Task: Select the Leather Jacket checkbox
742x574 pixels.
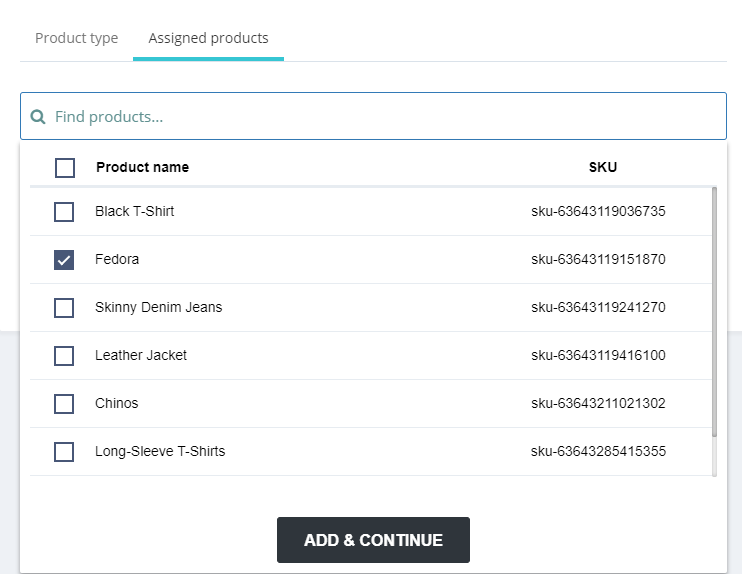Action: tap(64, 356)
